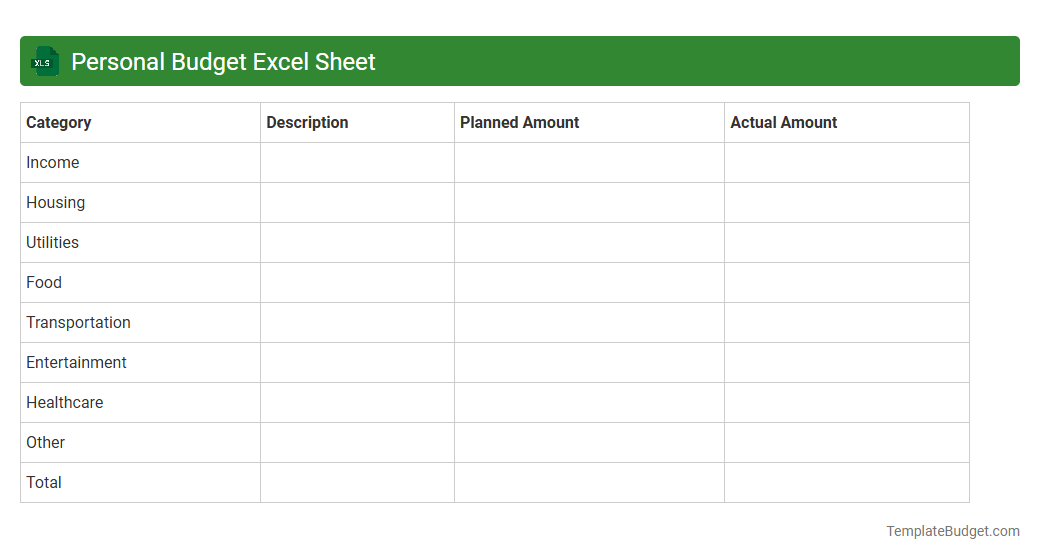This screenshot has width=1040, height=560.
Task: Click the Transportation category cell
Action: coord(141,322)
